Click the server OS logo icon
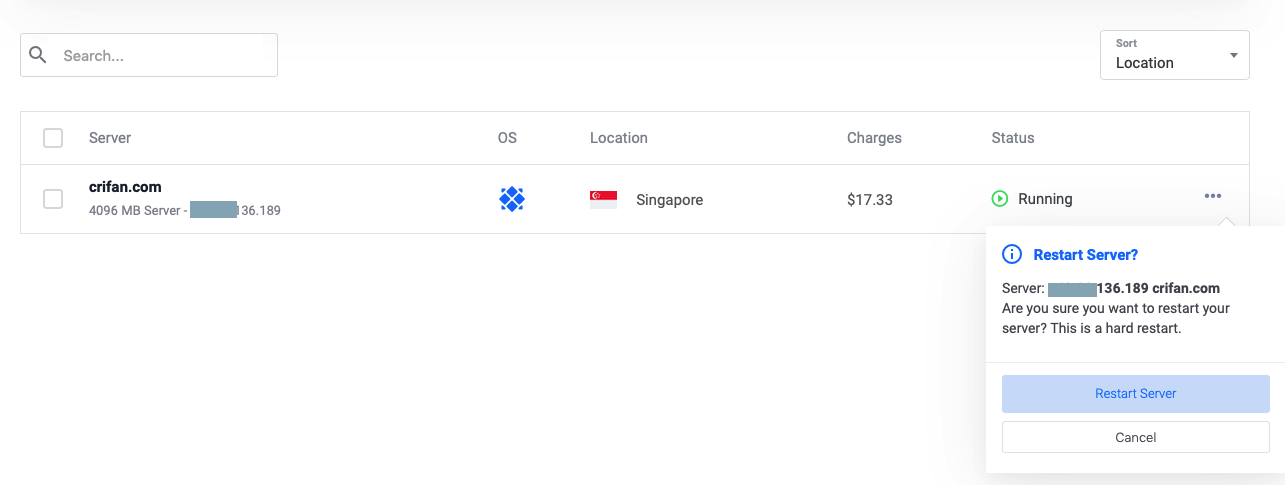This screenshot has width=1285, height=485. 512,199
